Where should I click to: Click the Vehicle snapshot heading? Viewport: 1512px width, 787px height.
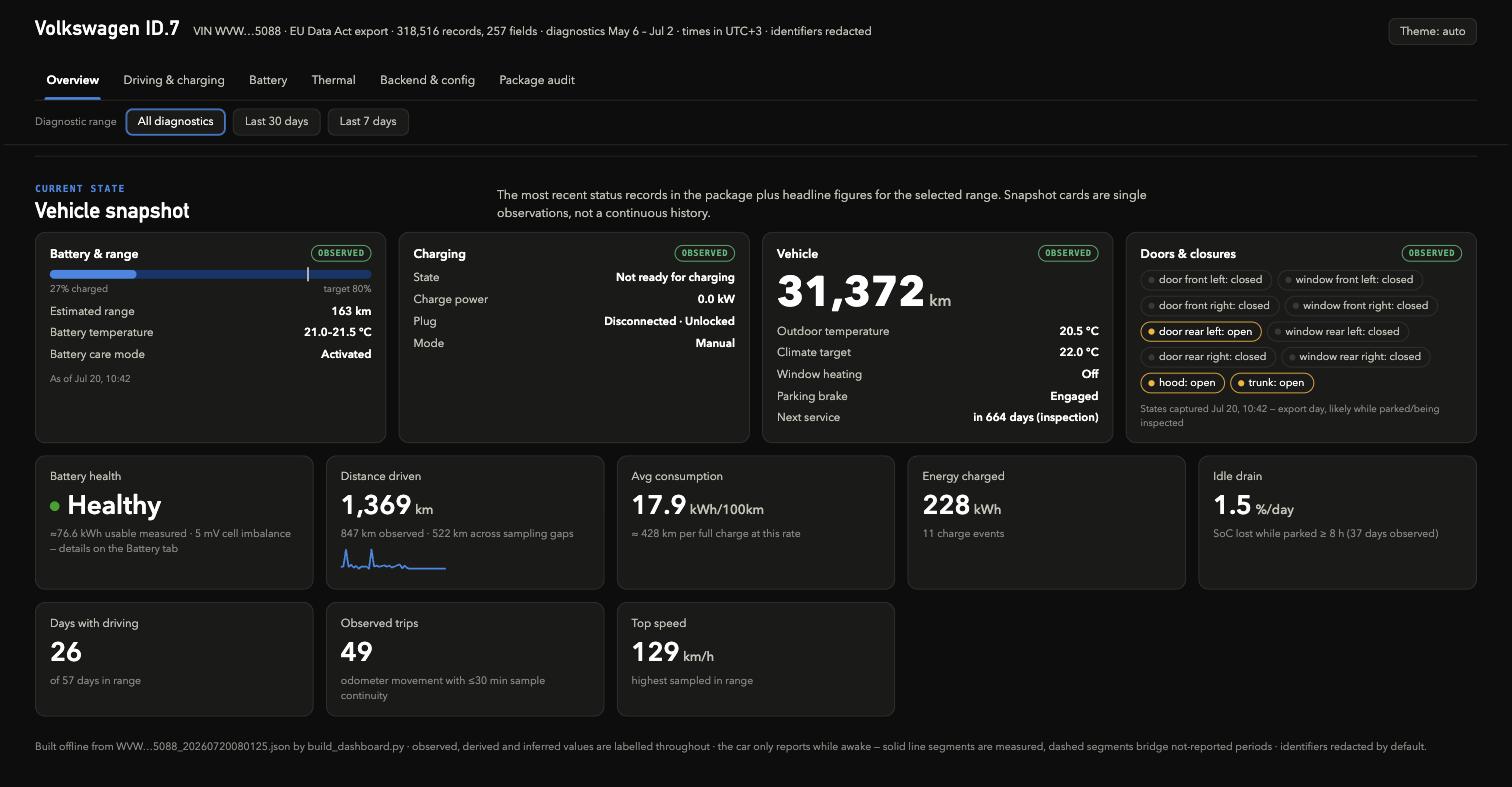point(112,211)
